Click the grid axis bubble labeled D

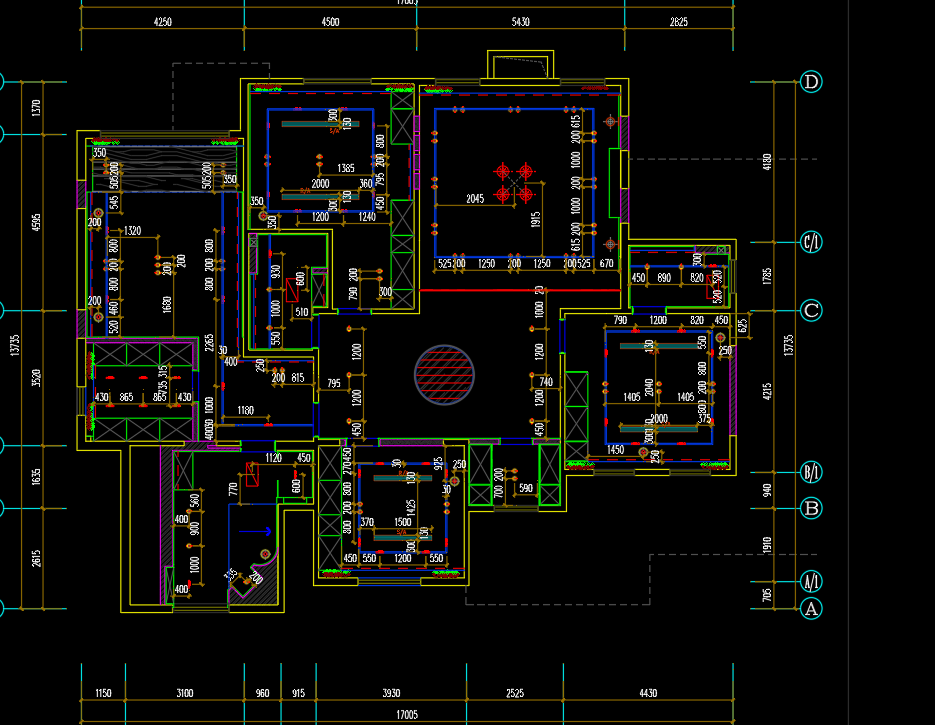point(812,82)
